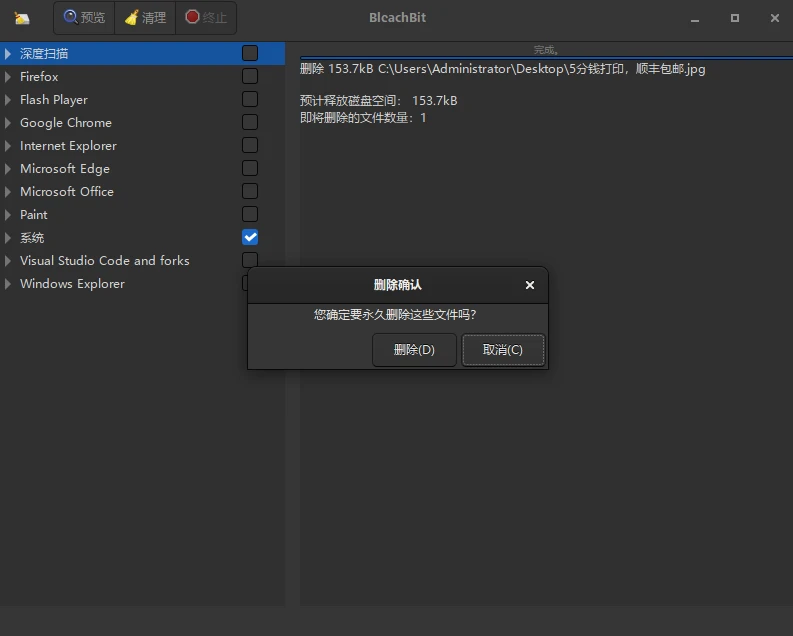Expand the Google Chrome tree node
The height and width of the screenshot is (636, 793).
coord(8,123)
